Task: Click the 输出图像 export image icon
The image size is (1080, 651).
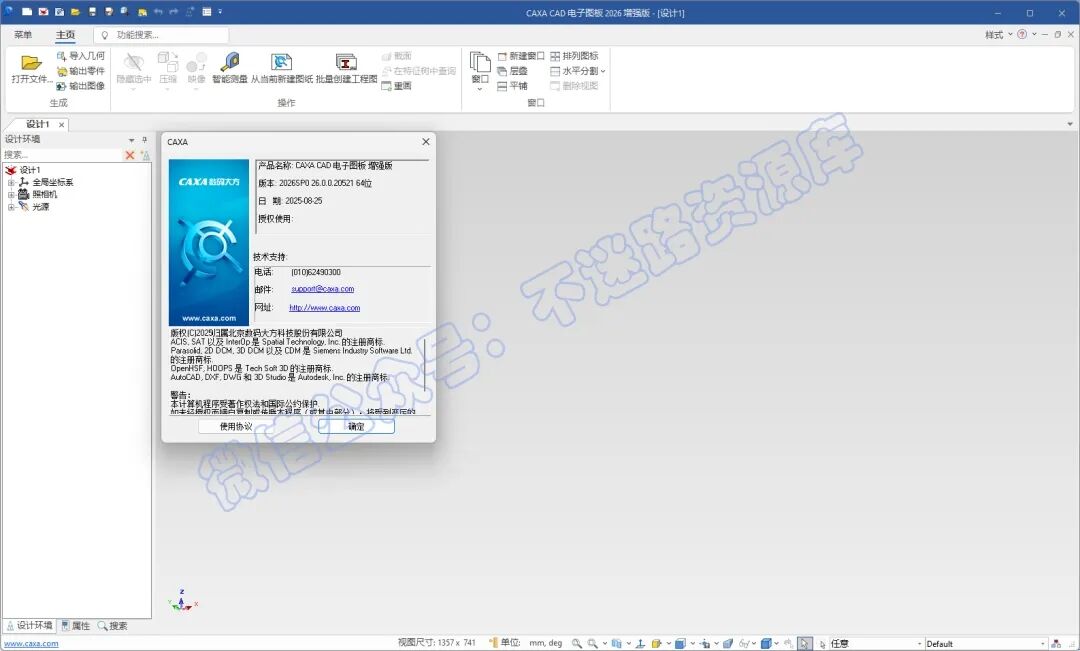Action: coord(61,86)
